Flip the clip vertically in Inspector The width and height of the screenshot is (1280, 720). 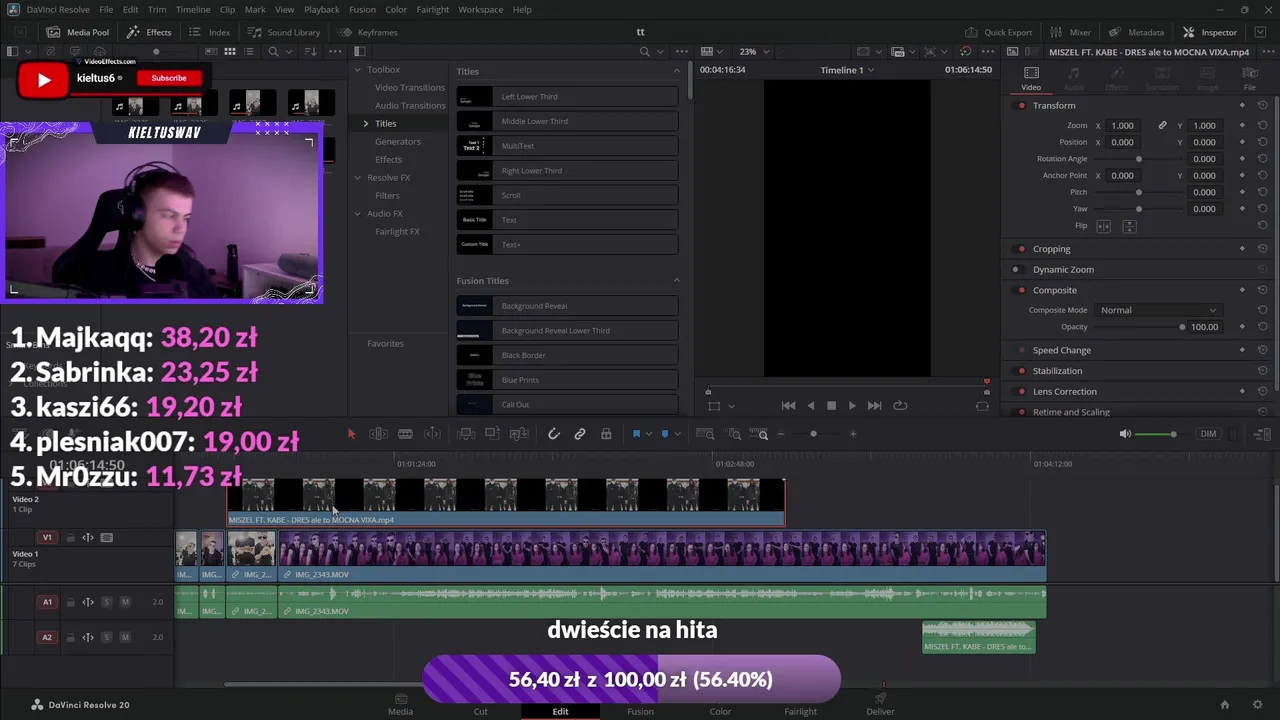pyautogui.click(x=1129, y=226)
